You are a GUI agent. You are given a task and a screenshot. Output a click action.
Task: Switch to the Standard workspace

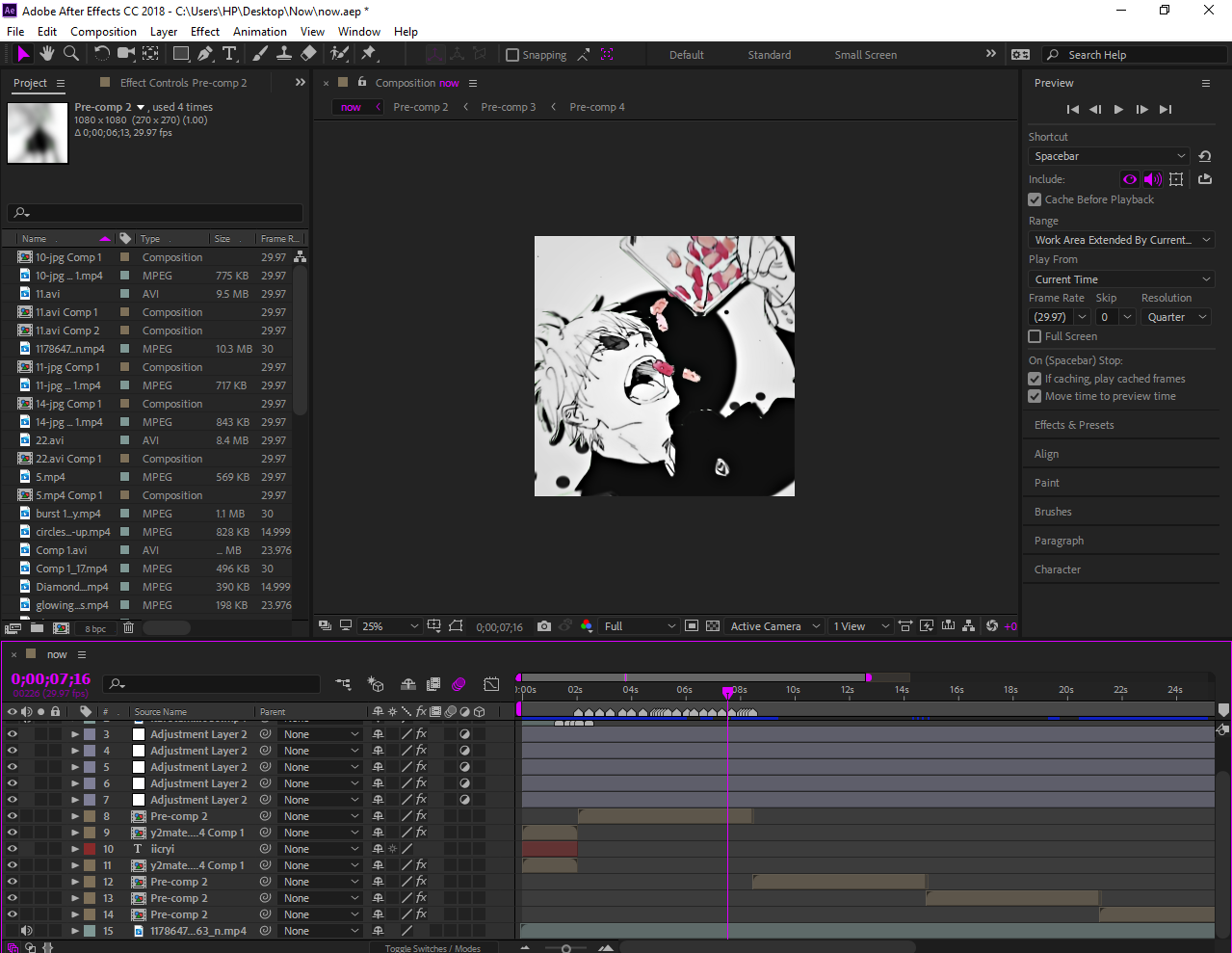point(770,55)
